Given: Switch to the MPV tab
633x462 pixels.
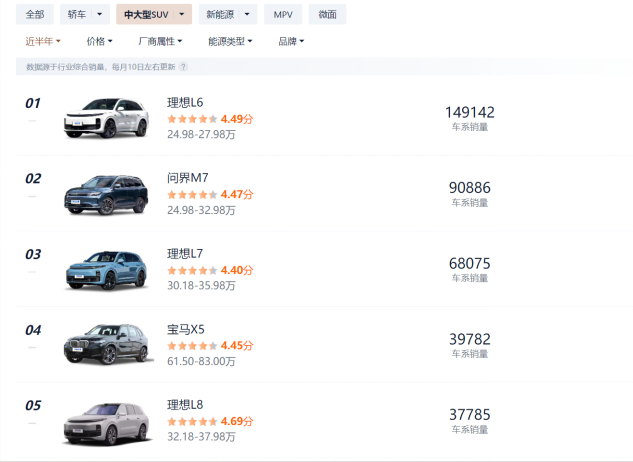Looking at the screenshot, I should click(x=283, y=15).
